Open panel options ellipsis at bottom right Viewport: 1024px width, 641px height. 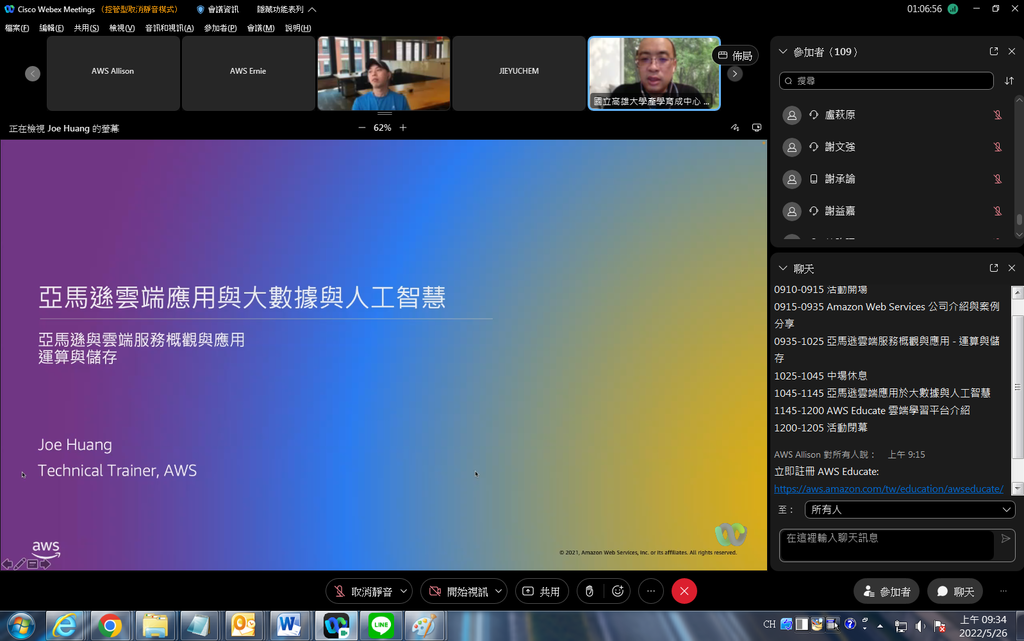(x=1003, y=591)
